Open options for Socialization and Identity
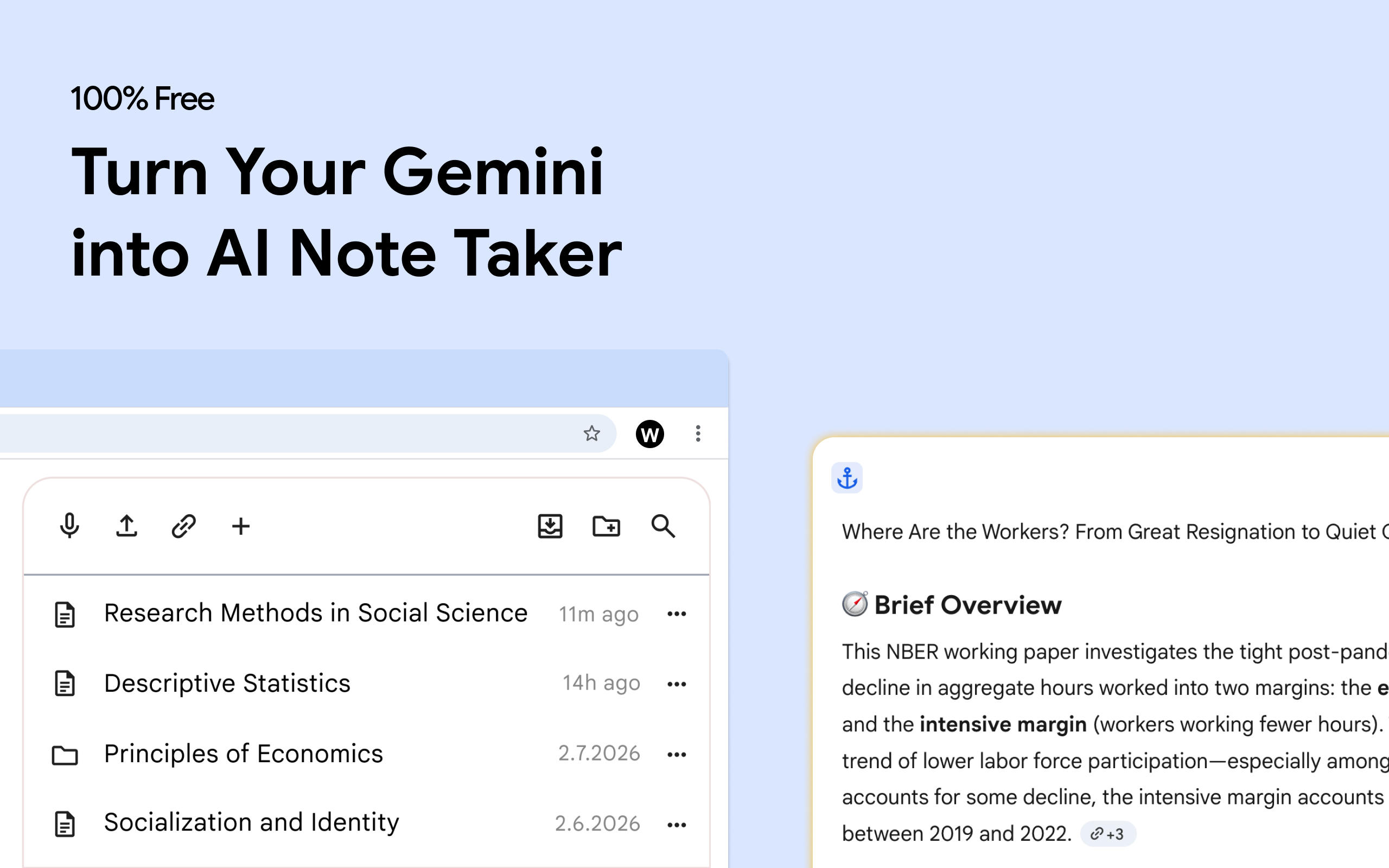Image resolution: width=1389 pixels, height=868 pixels. pos(677,825)
